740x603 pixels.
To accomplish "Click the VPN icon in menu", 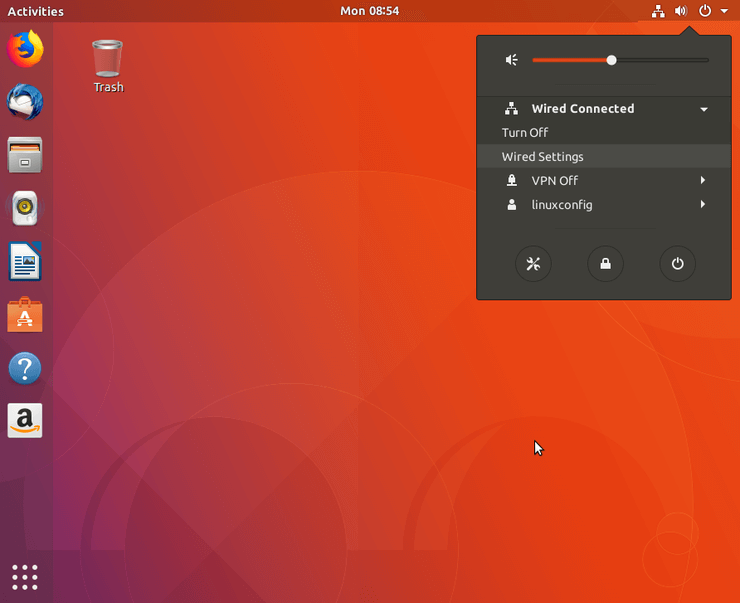I will pos(512,180).
